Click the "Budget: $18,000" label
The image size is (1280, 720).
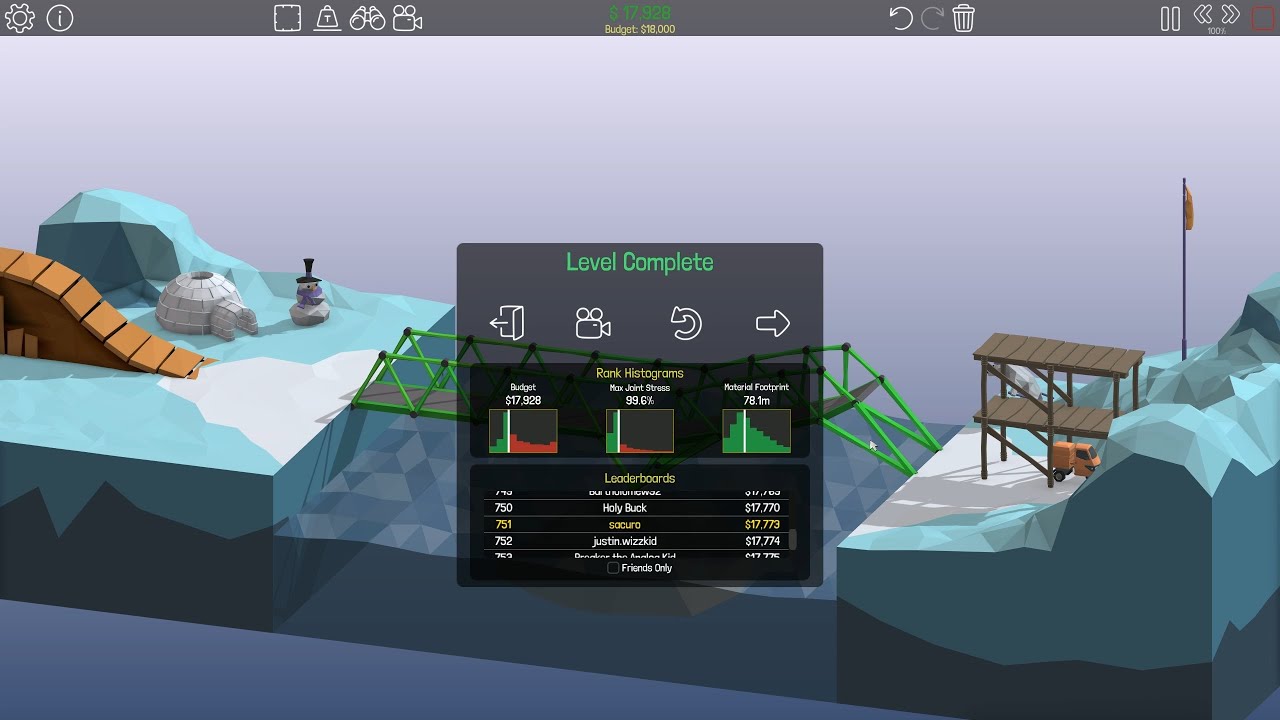(640, 30)
